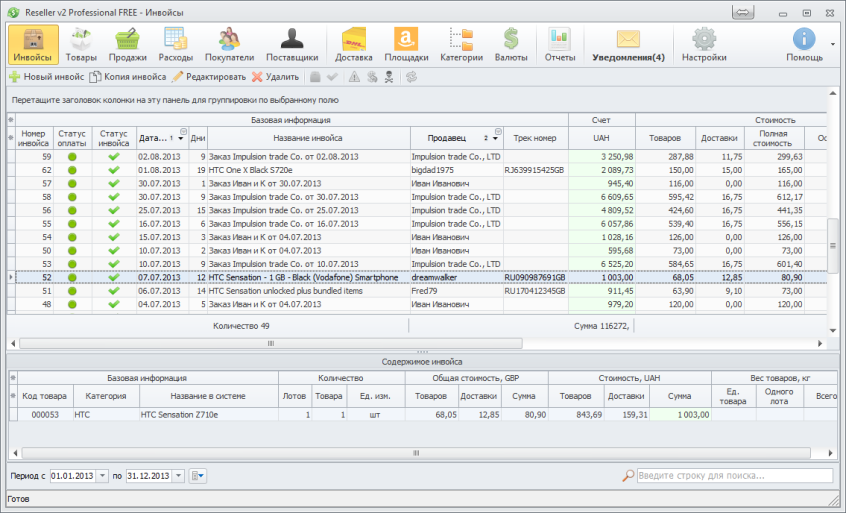This screenshot has width=846, height=513.
Task: Open the Товары section
Action: (81, 45)
